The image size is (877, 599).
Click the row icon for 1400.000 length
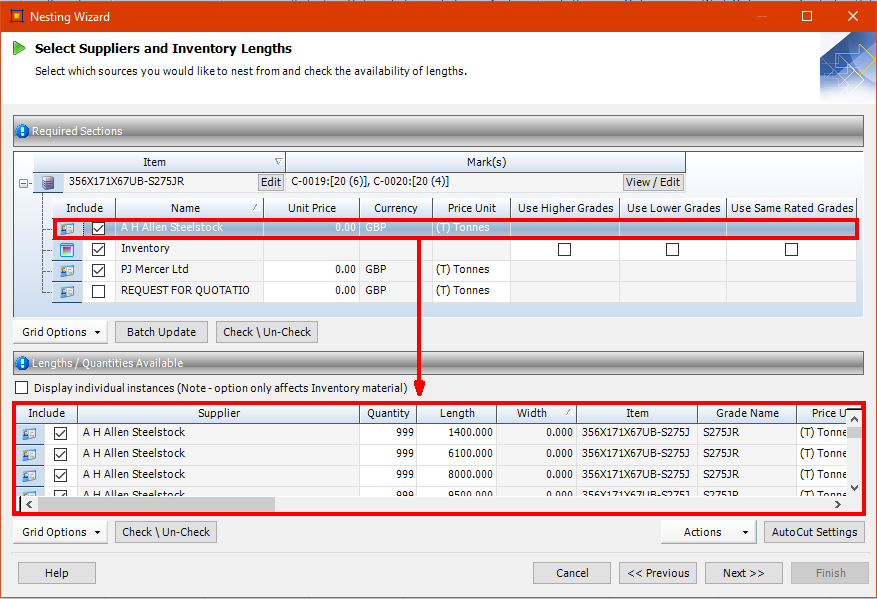point(30,433)
